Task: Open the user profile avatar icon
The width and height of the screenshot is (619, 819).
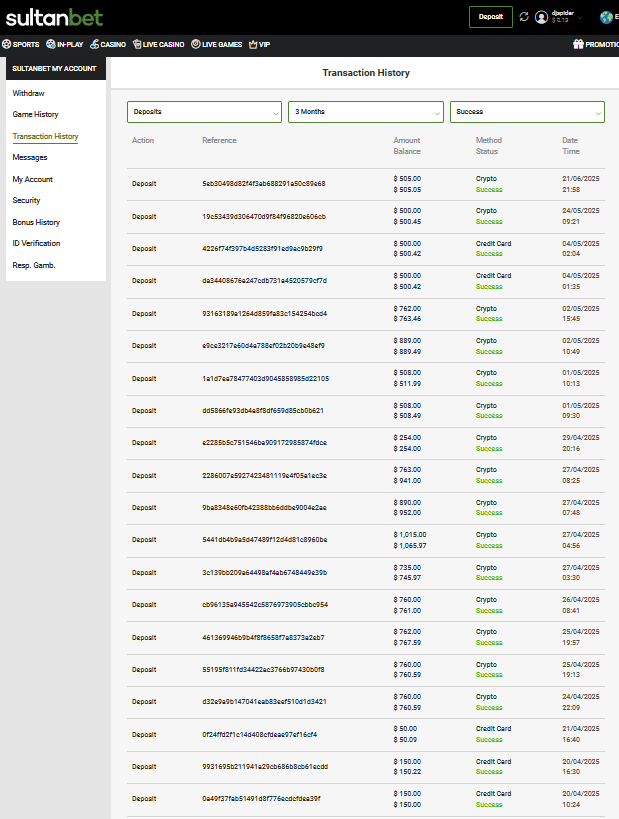Action: [x=541, y=17]
